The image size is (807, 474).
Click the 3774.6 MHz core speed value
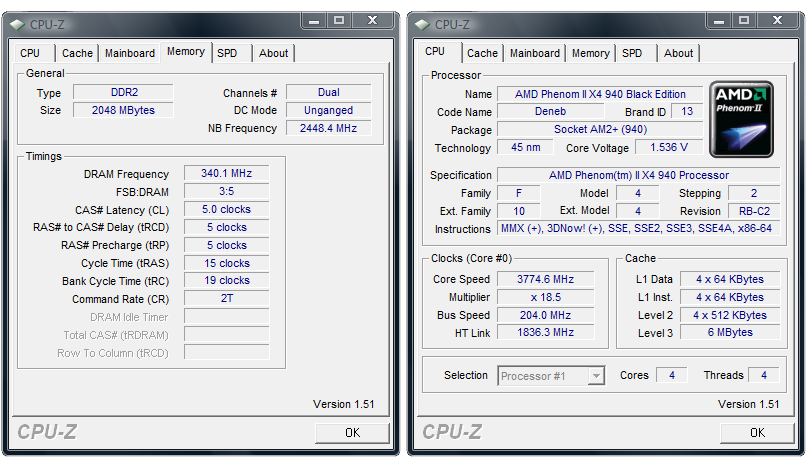(546, 279)
